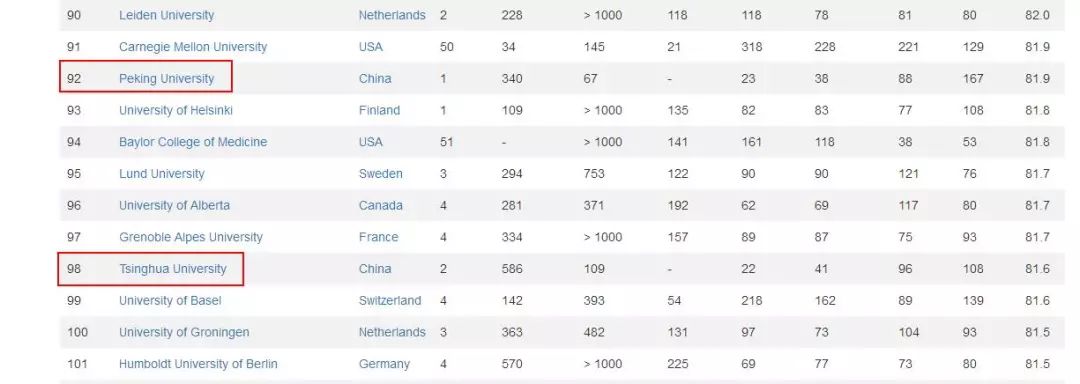Open Baylor College of Medicine link
The height and width of the screenshot is (384, 1080).
(193, 142)
